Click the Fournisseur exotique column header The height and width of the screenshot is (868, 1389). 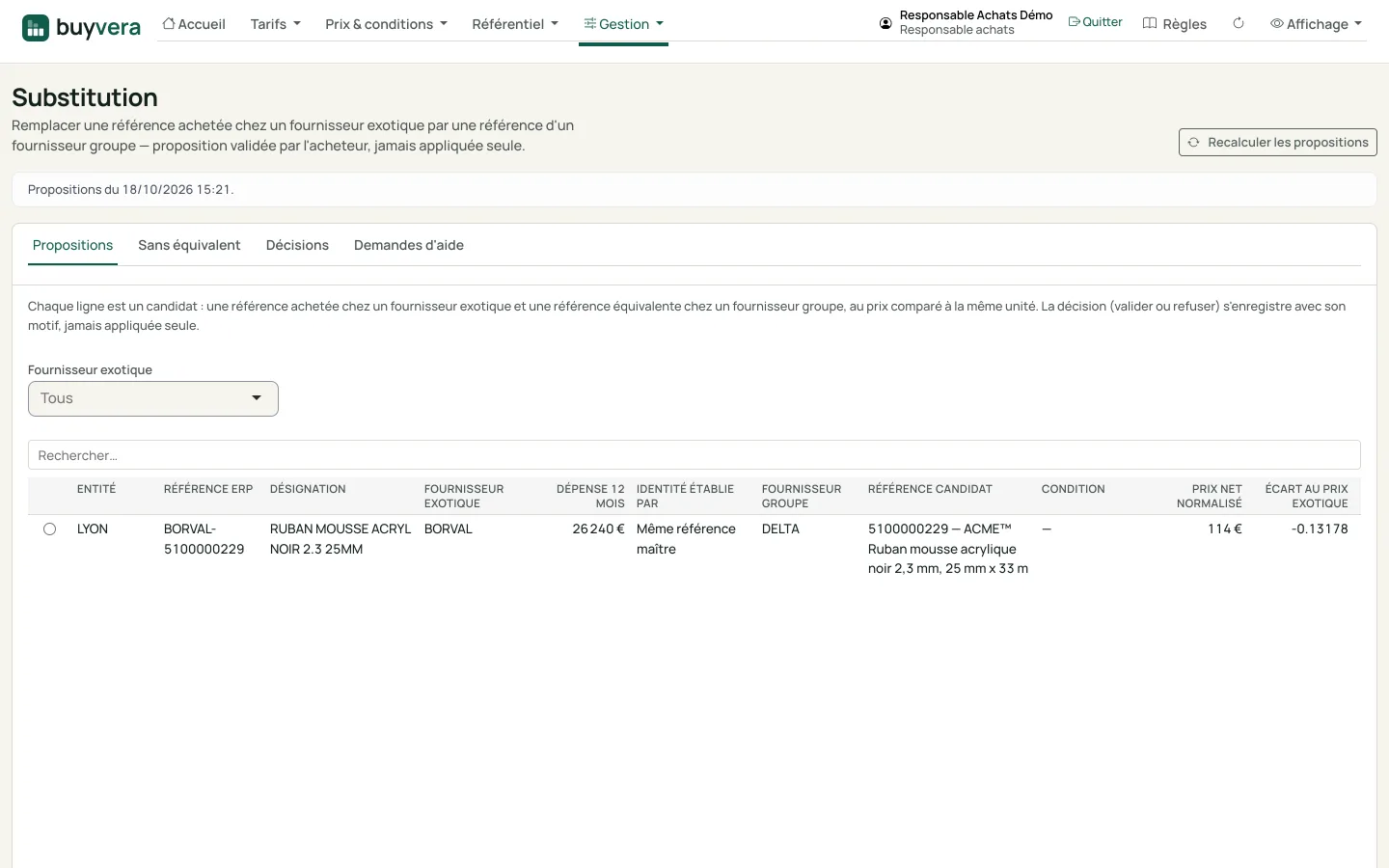(x=464, y=496)
